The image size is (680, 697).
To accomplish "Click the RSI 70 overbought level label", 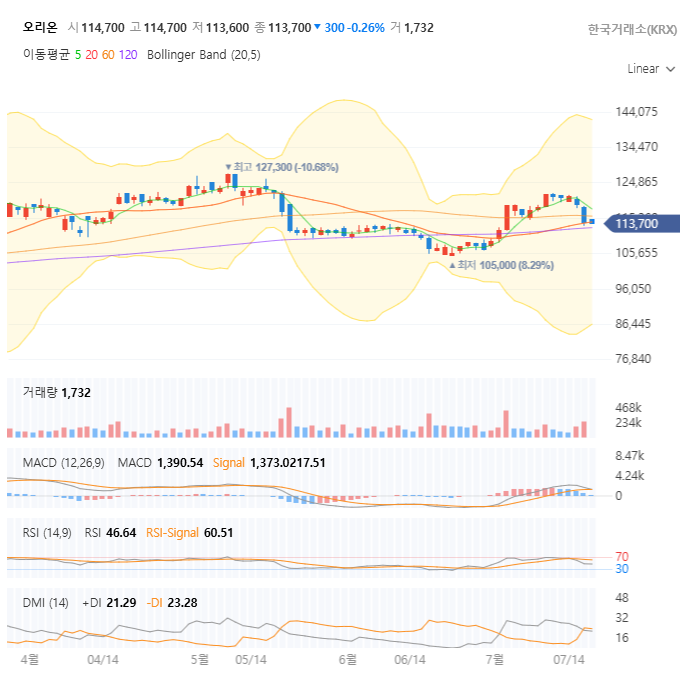I will [x=622, y=557].
